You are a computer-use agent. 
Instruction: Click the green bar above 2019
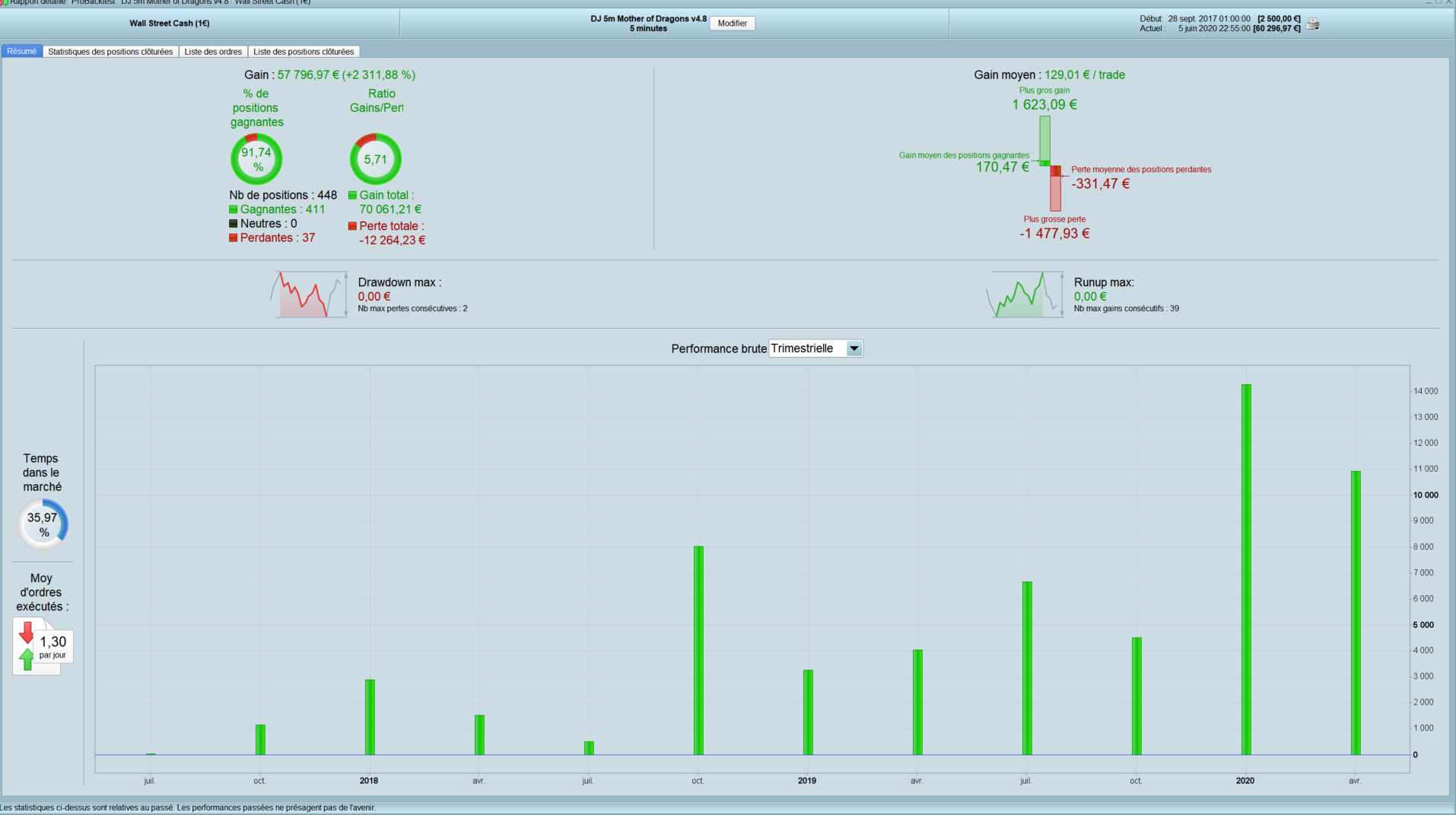click(x=808, y=712)
